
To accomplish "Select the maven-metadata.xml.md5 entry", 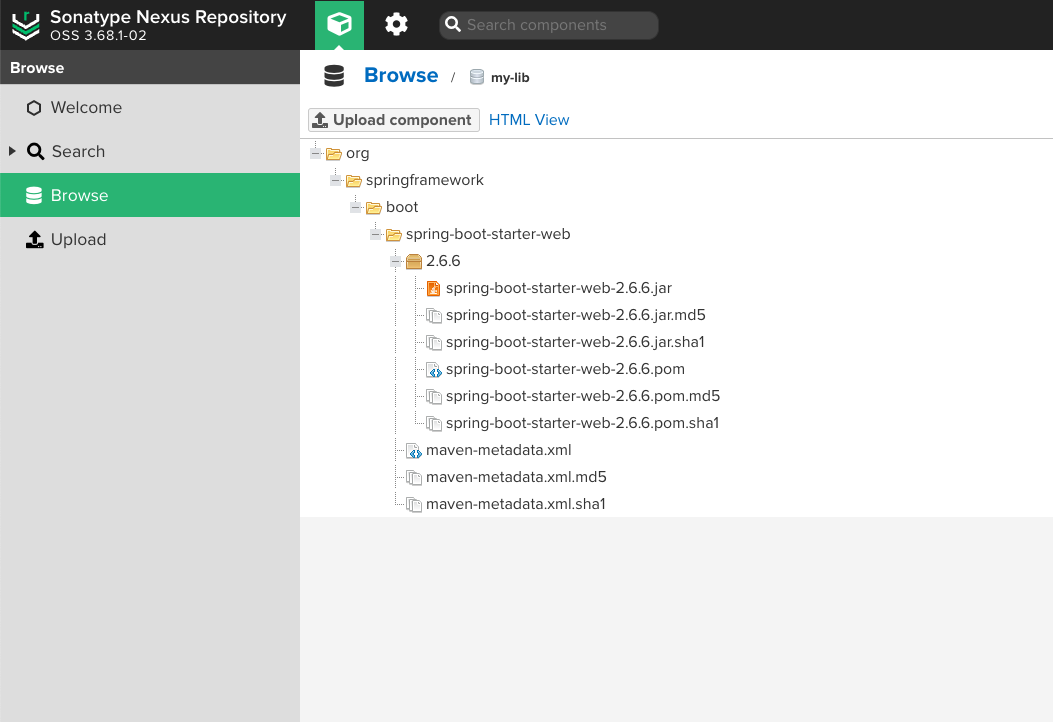I will pyautogui.click(x=516, y=477).
